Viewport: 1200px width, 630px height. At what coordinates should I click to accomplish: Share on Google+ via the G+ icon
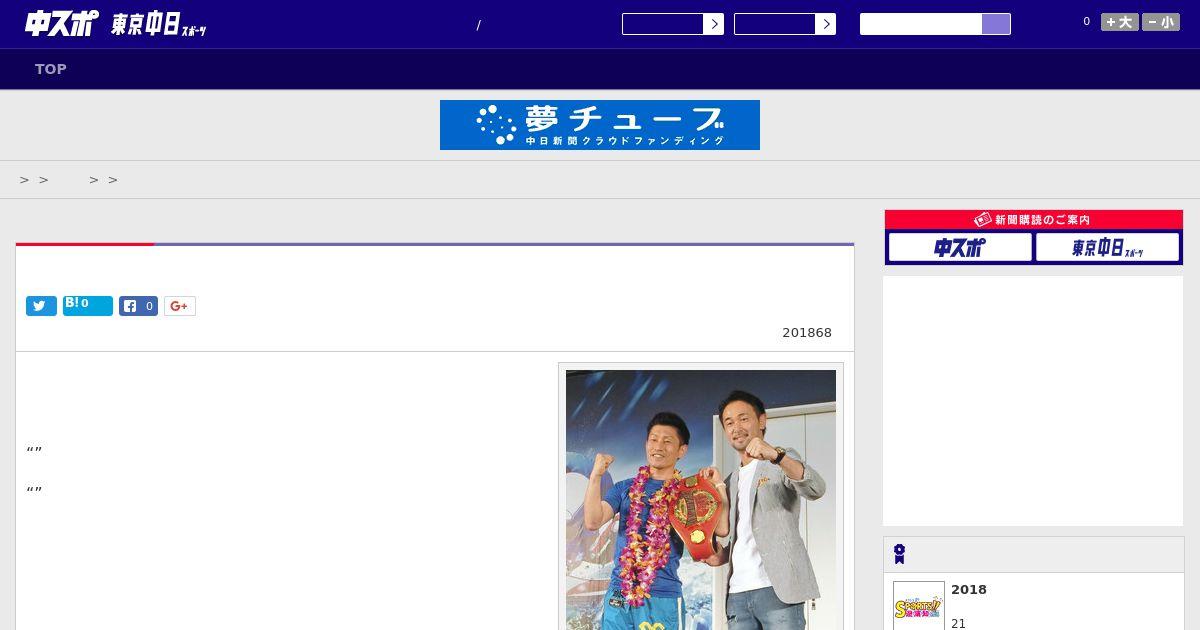180,306
